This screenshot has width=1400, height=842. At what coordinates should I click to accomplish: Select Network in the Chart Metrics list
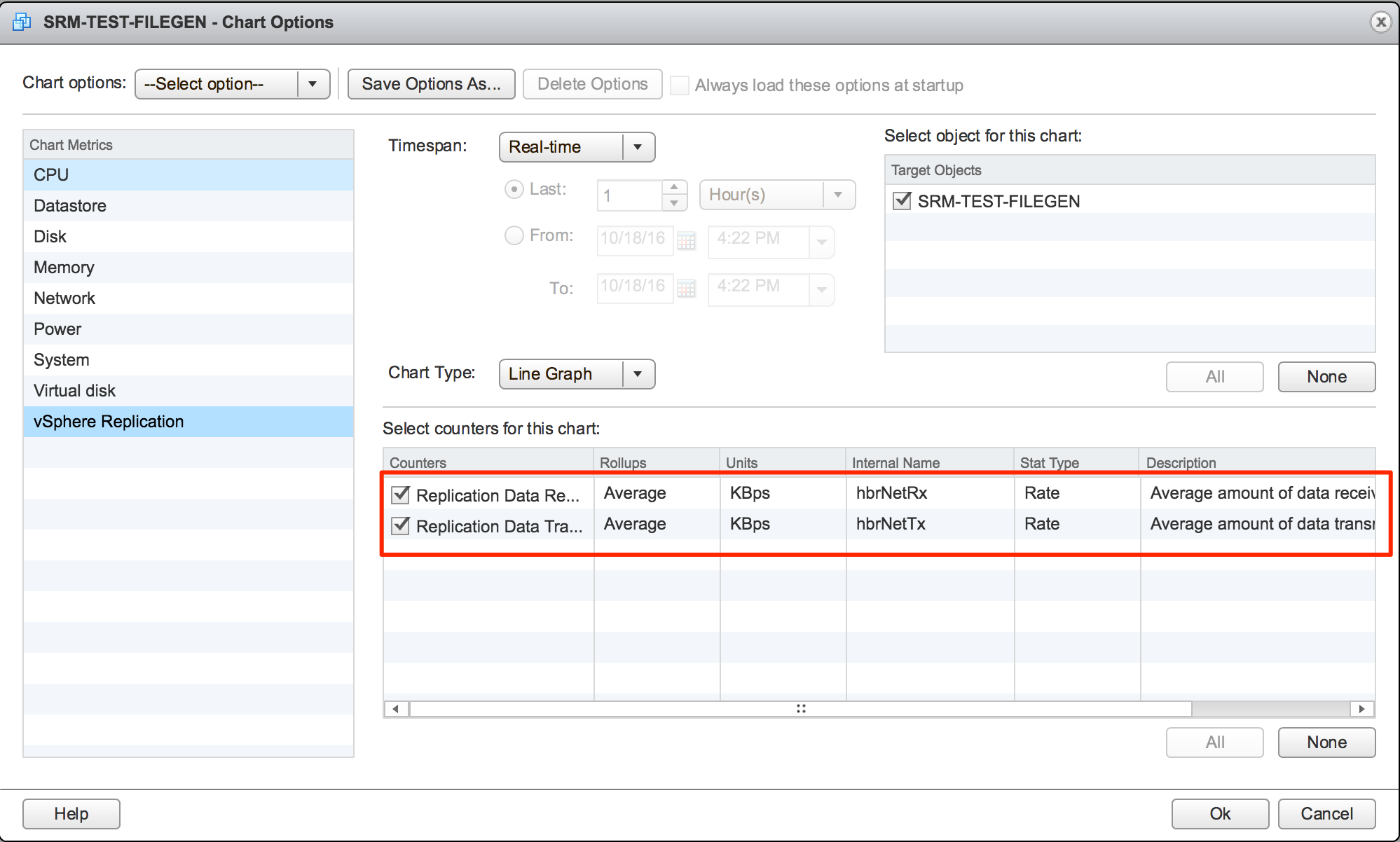click(64, 298)
